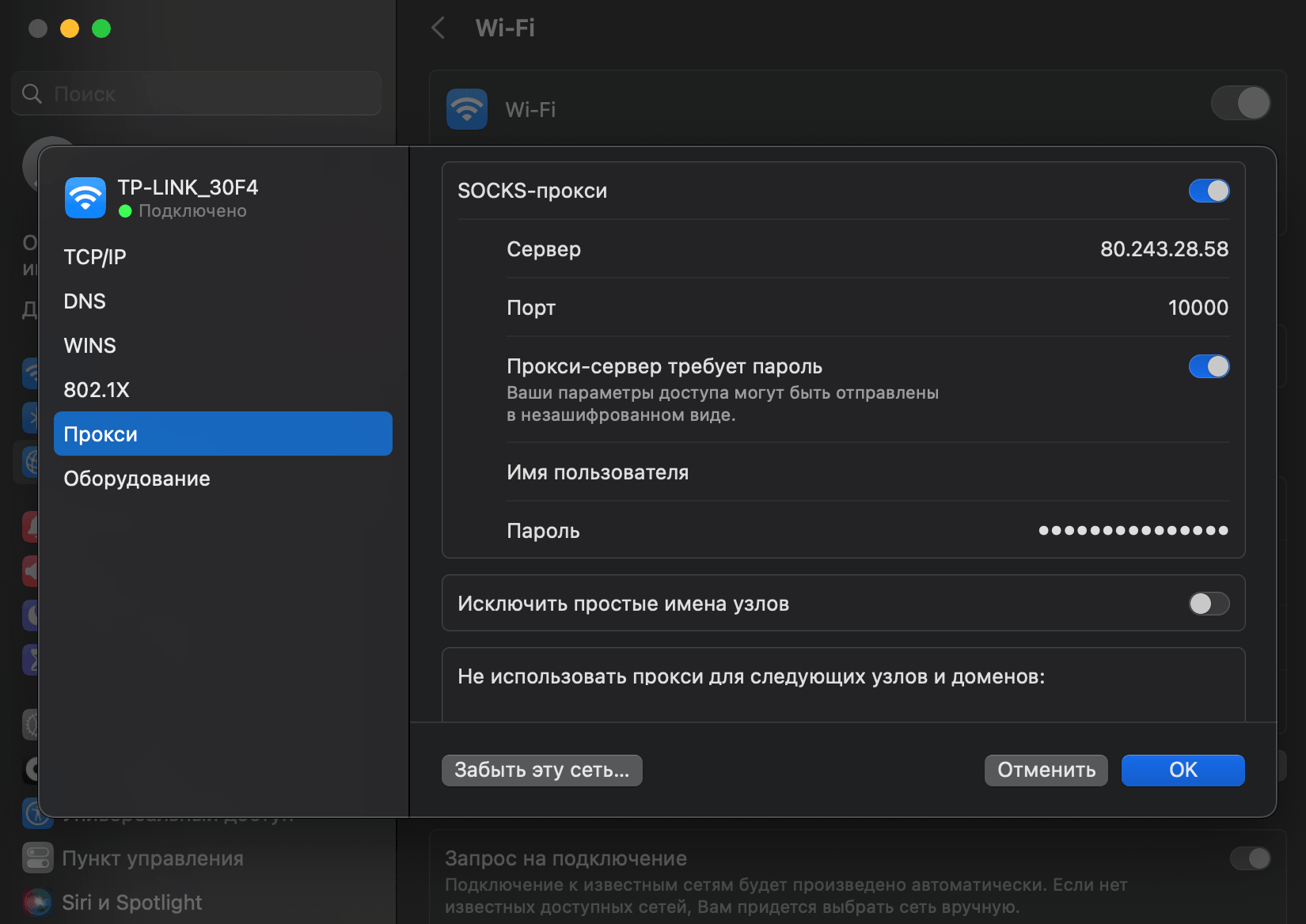This screenshot has height=924, width=1306.
Task: Click the Поиск search field
Action: click(196, 93)
